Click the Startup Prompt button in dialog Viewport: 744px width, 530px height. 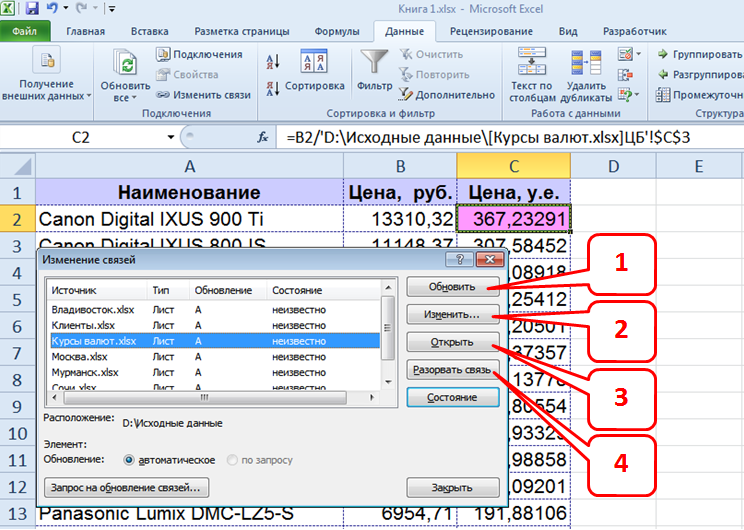[127, 488]
